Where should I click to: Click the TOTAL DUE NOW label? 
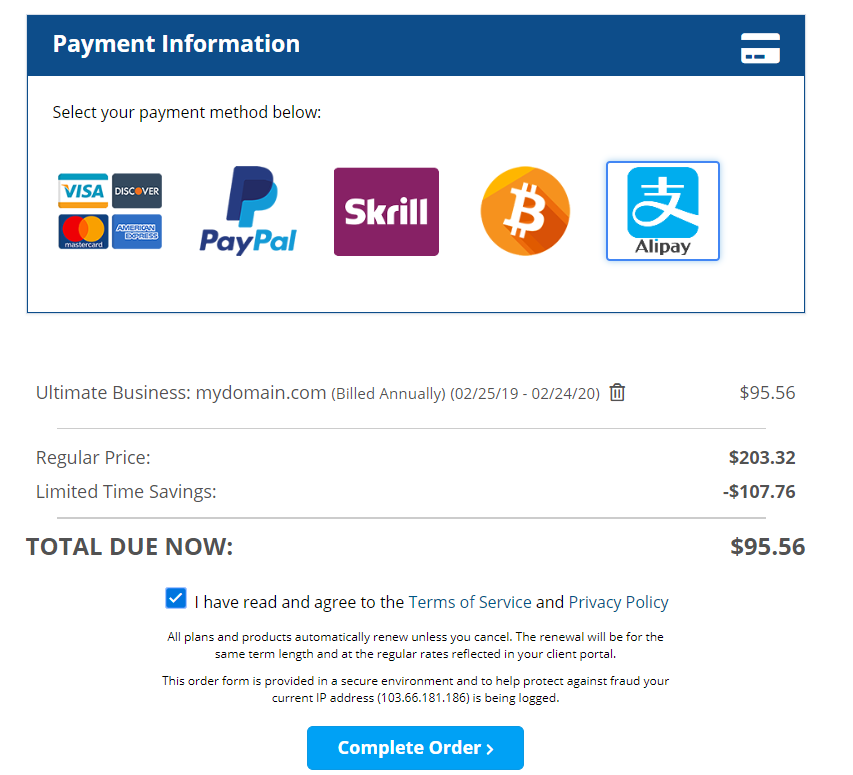(129, 547)
